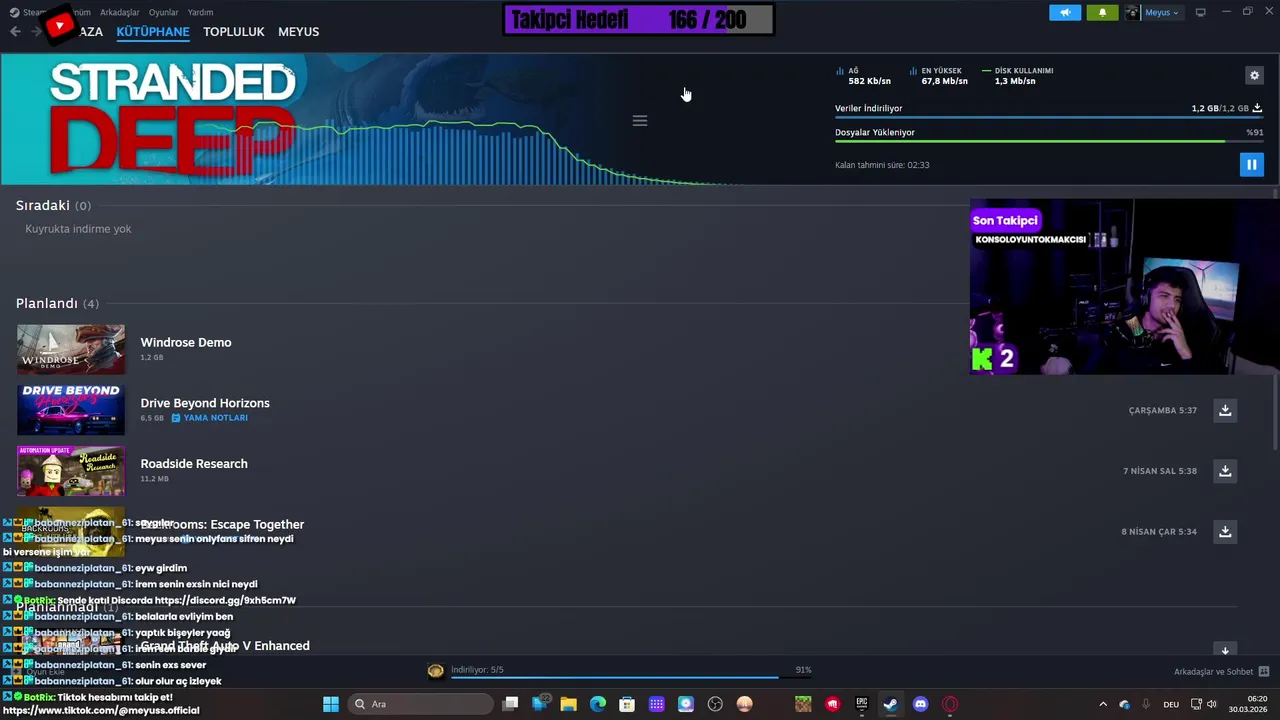Download Backrooms: Escape Together now

(1225, 532)
